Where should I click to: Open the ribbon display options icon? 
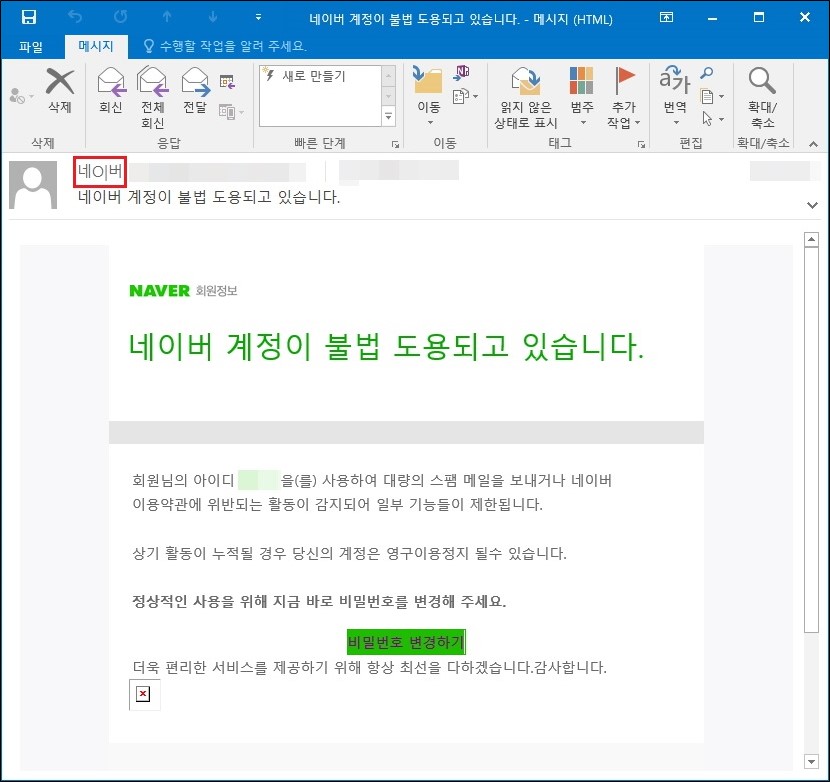[666, 17]
